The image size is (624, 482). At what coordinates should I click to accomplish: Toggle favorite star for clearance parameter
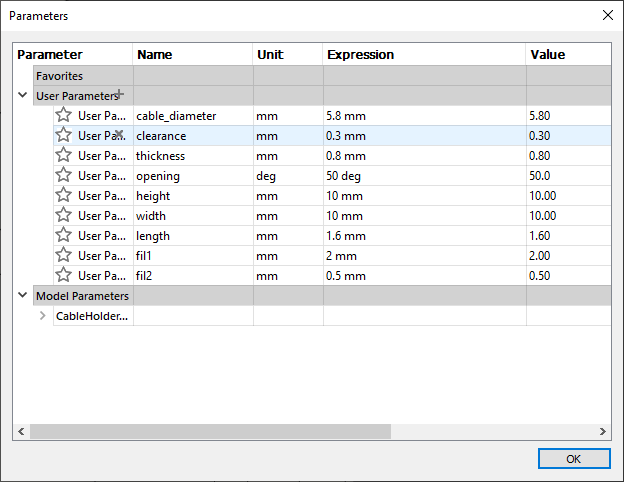[x=63, y=135]
